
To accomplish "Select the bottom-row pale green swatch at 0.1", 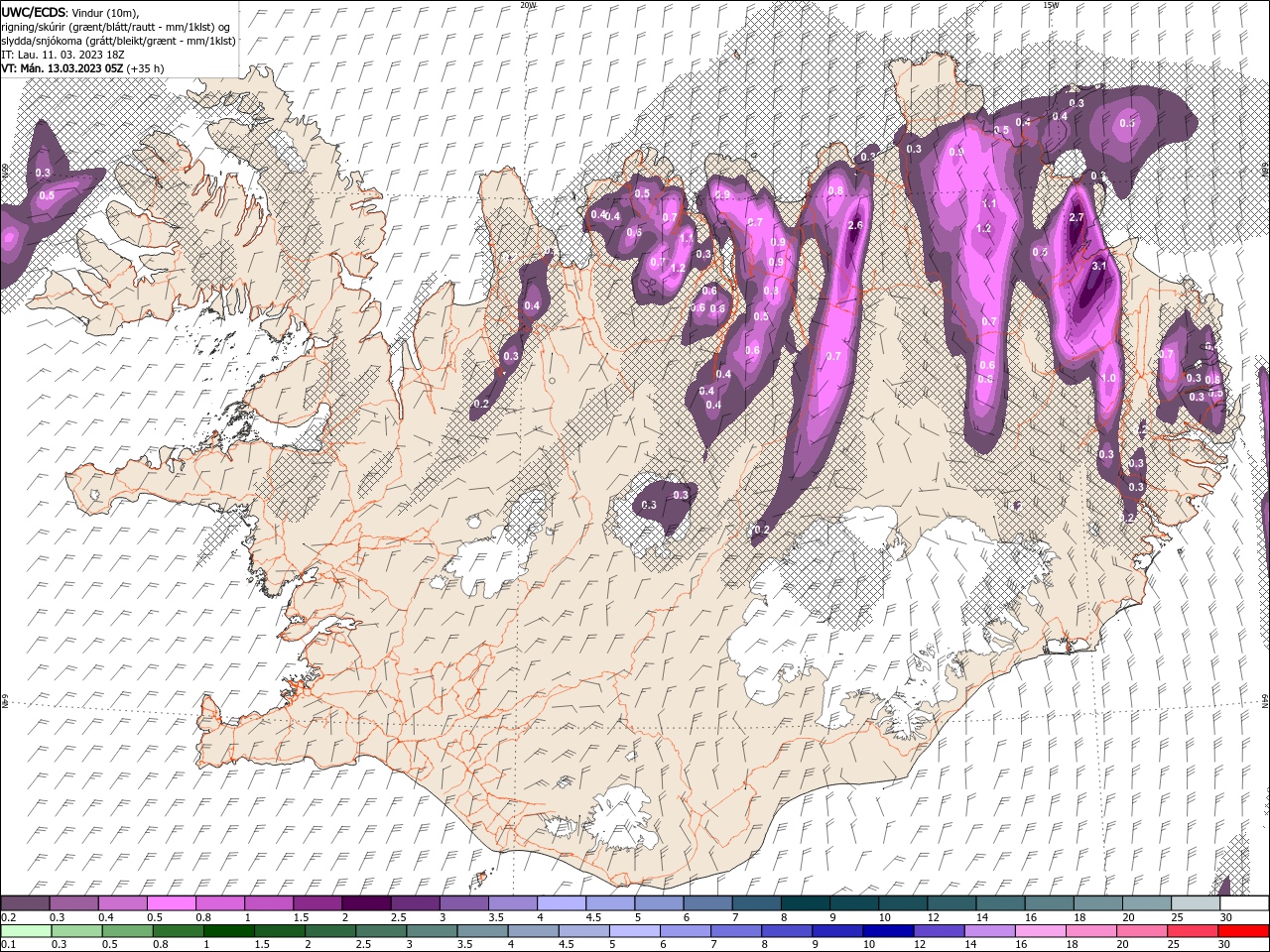I will coord(25,931).
